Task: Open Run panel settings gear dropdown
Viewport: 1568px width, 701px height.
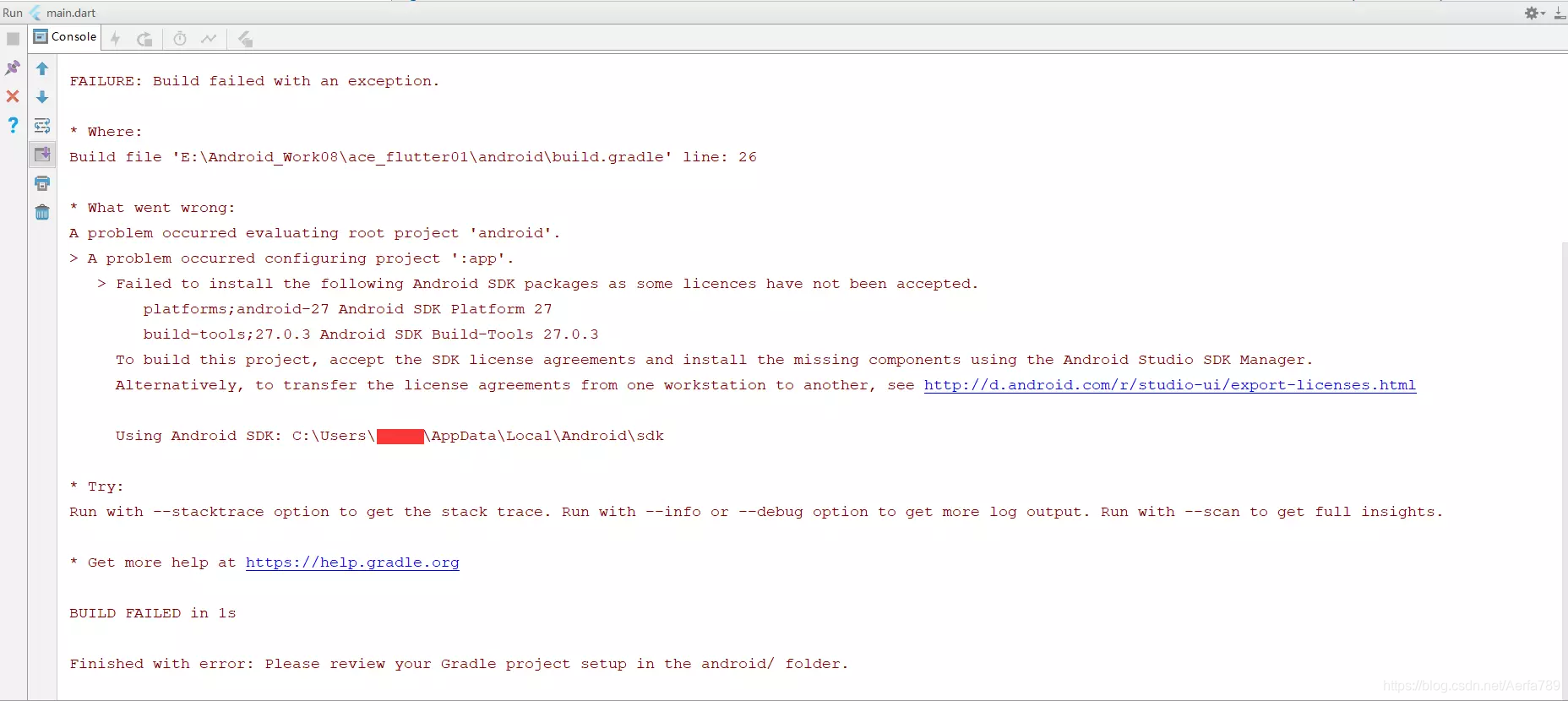Action: click(x=1534, y=13)
